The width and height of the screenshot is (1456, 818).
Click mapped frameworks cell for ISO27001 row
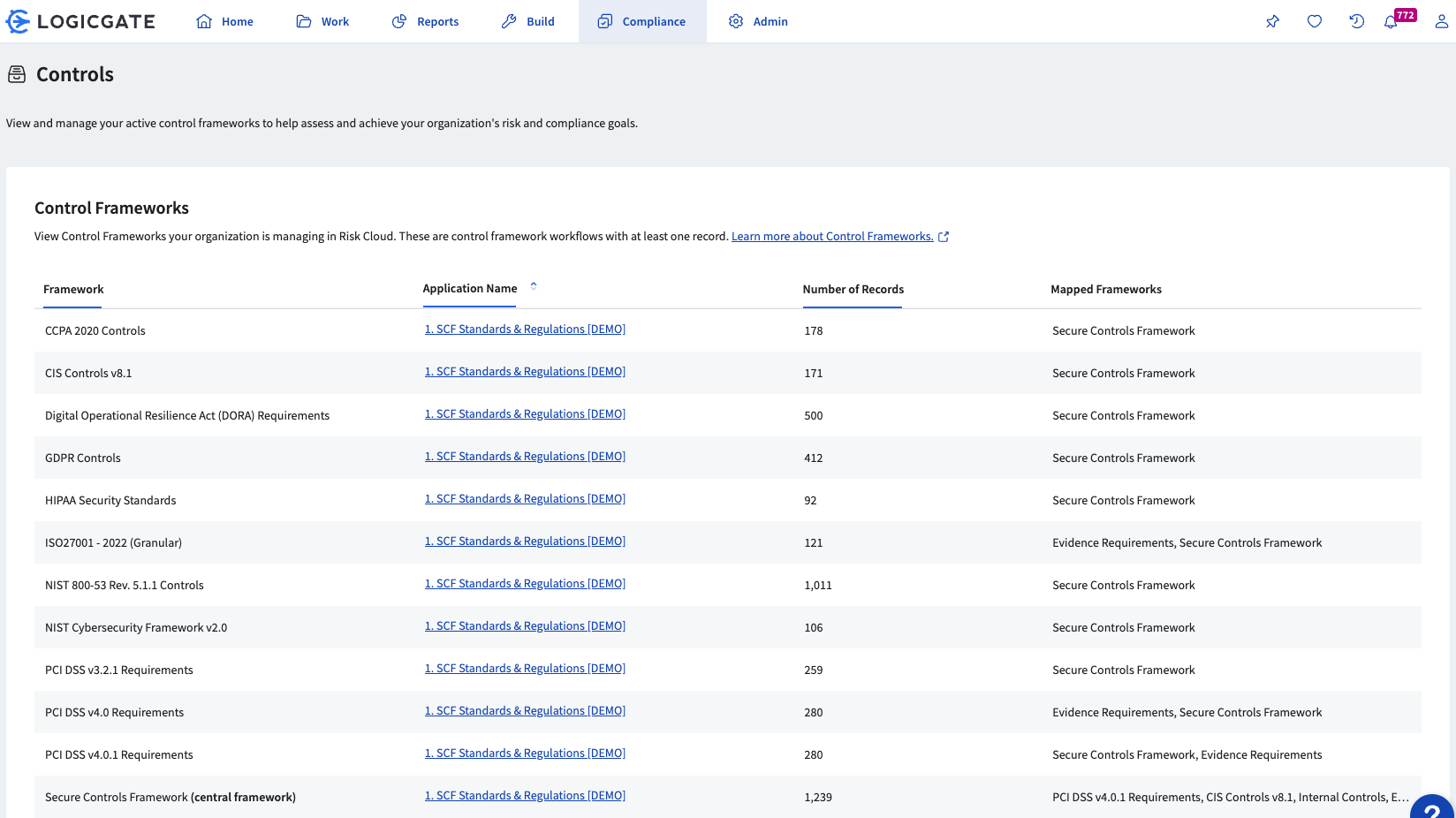pyautogui.click(x=1187, y=542)
